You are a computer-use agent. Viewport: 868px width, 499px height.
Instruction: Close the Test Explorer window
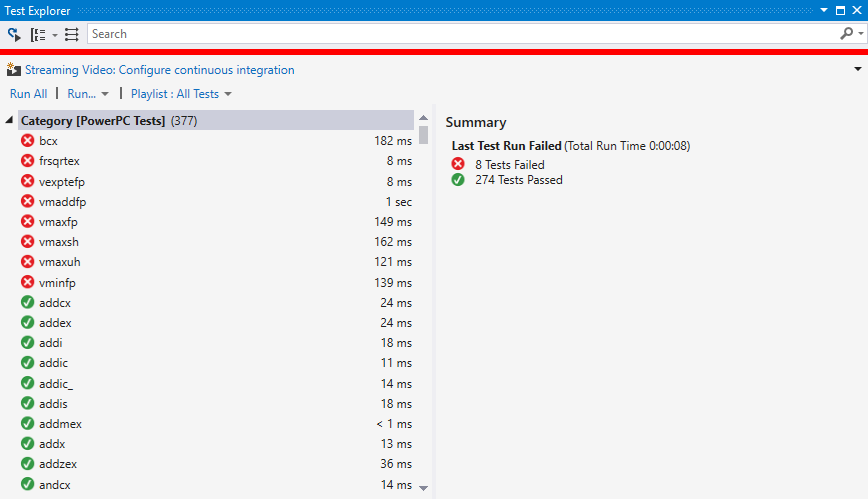[857, 10]
